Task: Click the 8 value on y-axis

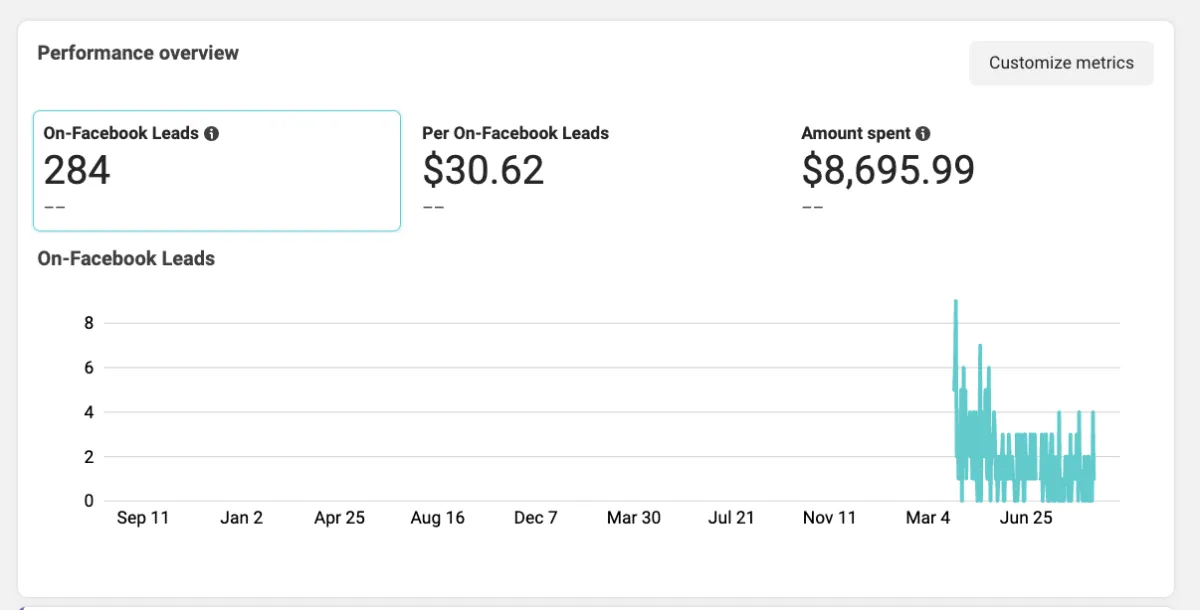Action: pyautogui.click(x=89, y=323)
